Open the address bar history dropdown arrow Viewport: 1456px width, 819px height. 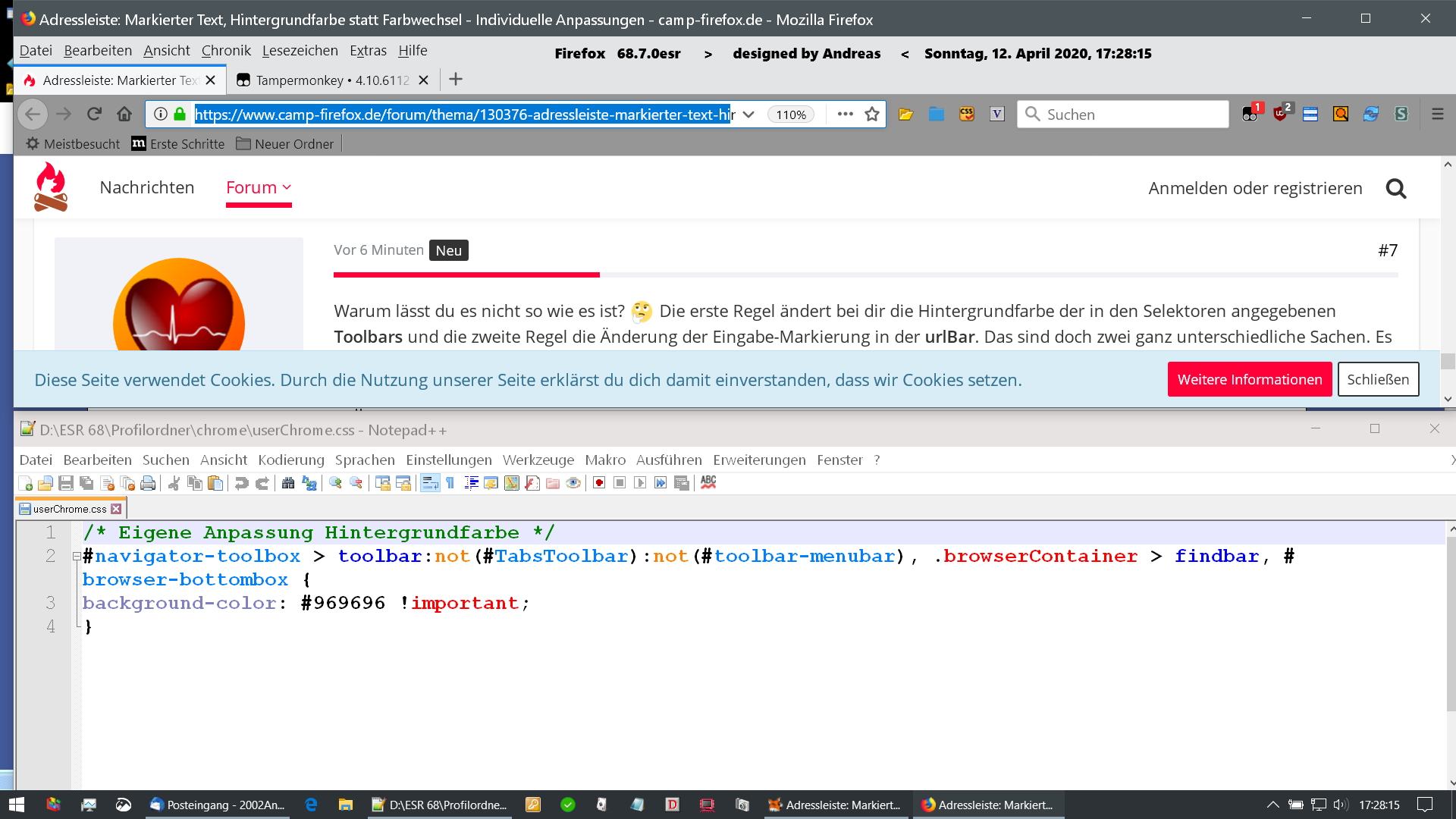point(748,115)
